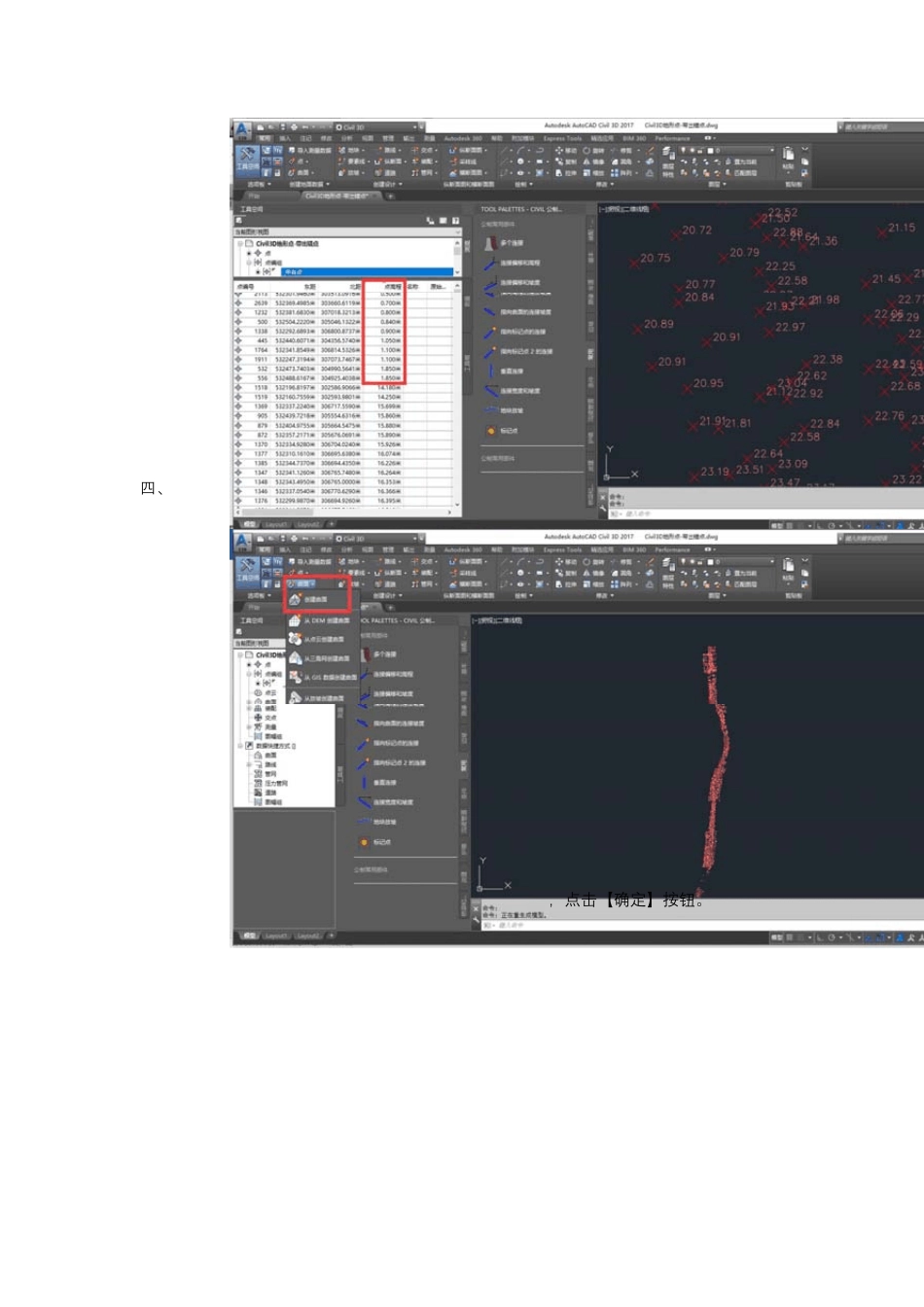Viewport: 924px width, 1307px height.
Task: Click 导入测量数据 in upper window ribbon
Action: [310, 151]
